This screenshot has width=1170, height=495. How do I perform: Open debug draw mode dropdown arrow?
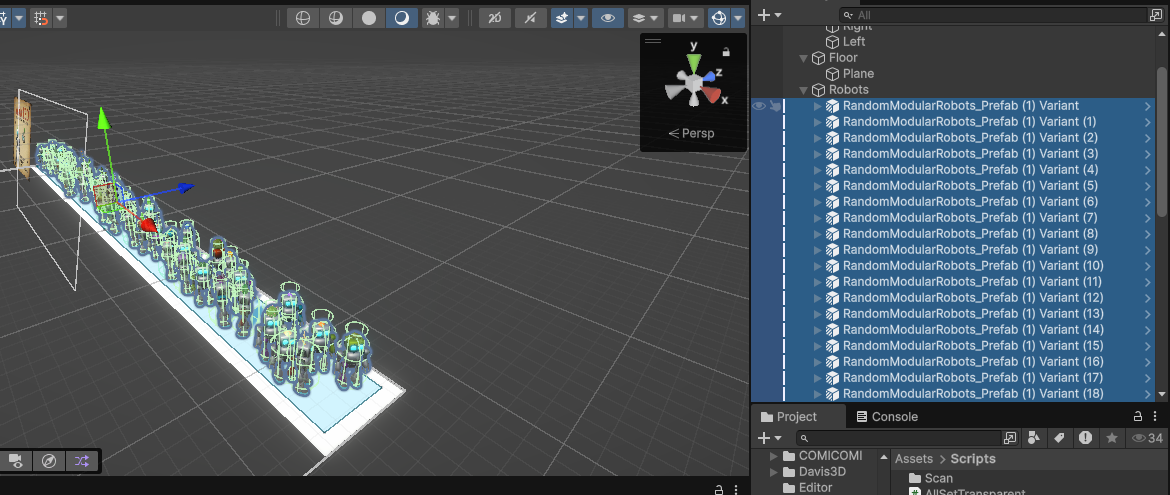451,18
